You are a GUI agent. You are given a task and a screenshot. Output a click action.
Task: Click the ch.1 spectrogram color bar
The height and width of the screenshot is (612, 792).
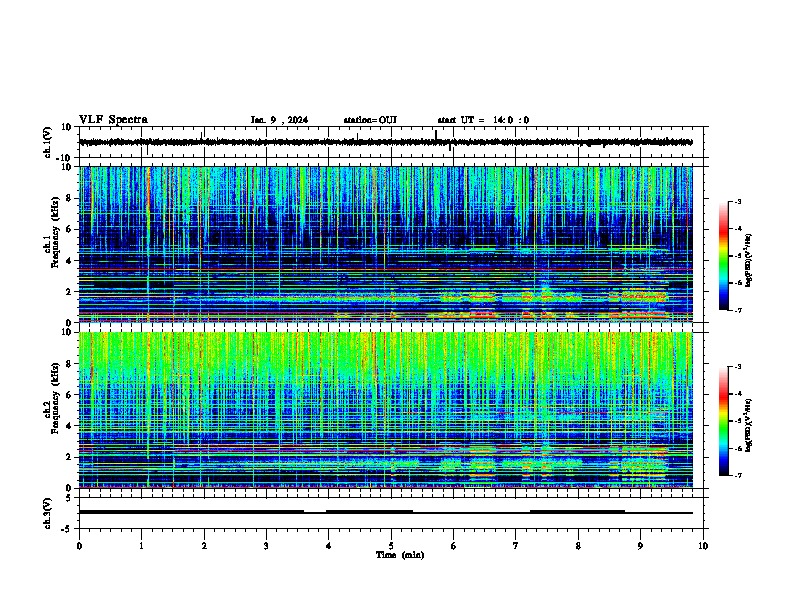click(x=724, y=256)
